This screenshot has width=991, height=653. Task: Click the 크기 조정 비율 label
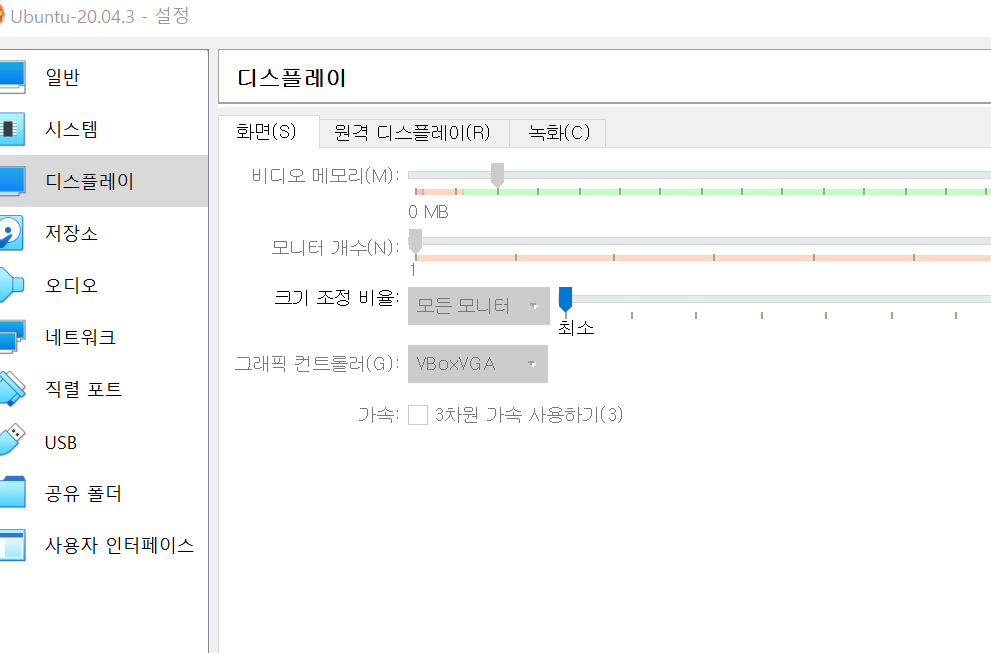click(336, 297)
